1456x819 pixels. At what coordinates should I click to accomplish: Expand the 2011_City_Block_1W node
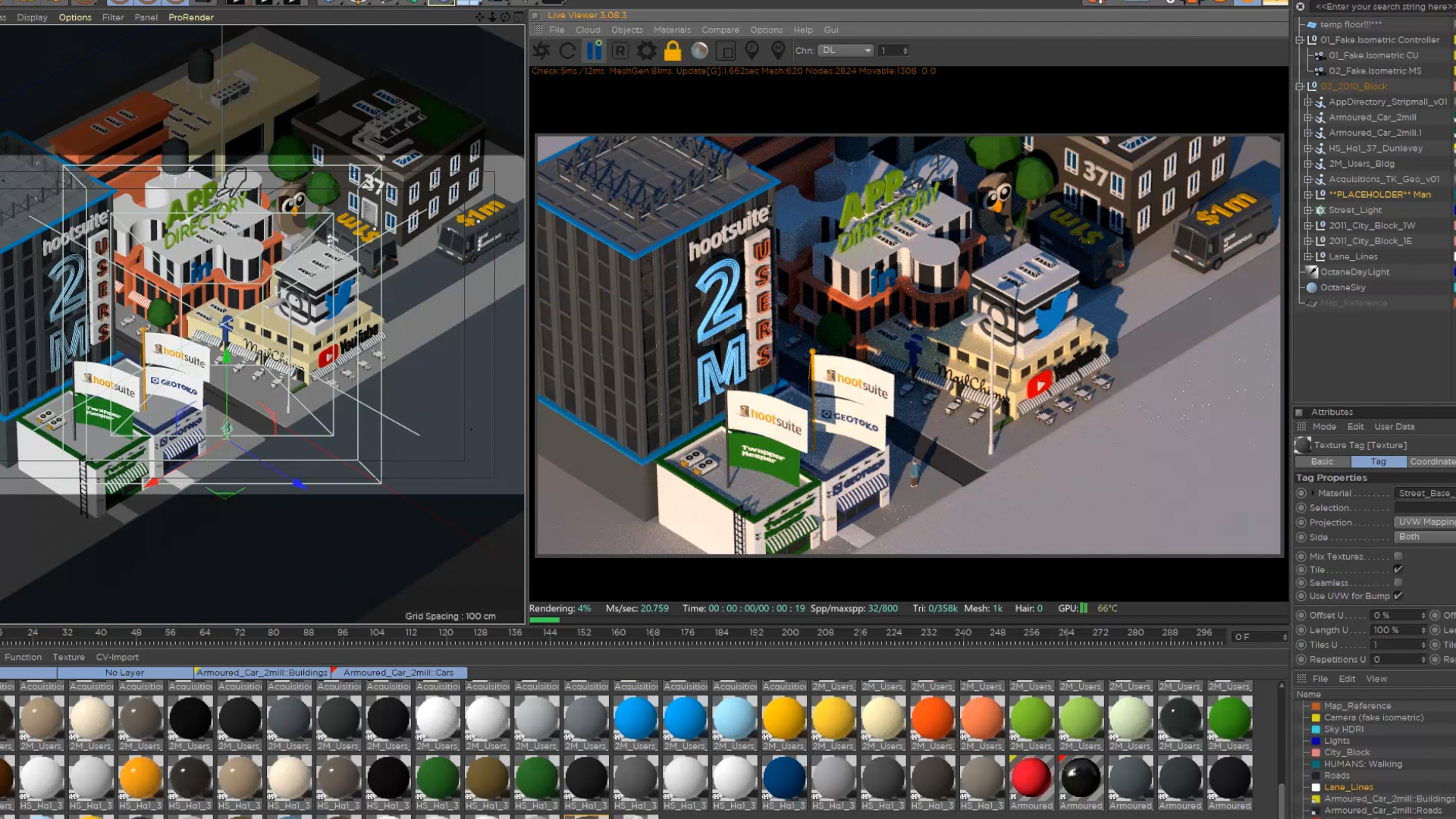(x=1307, y=225)
